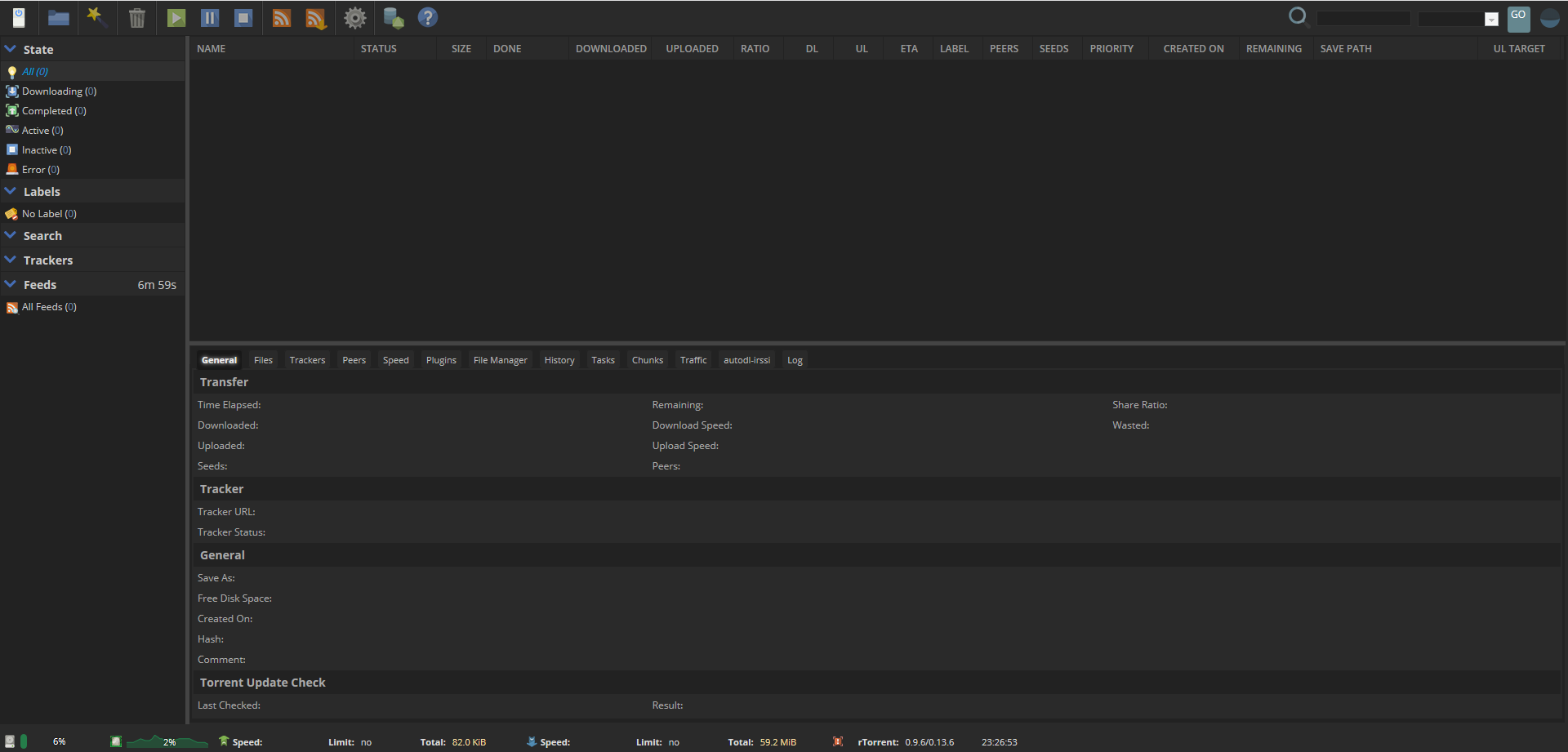Click the CPU load graph in status bar

[167, 741]
